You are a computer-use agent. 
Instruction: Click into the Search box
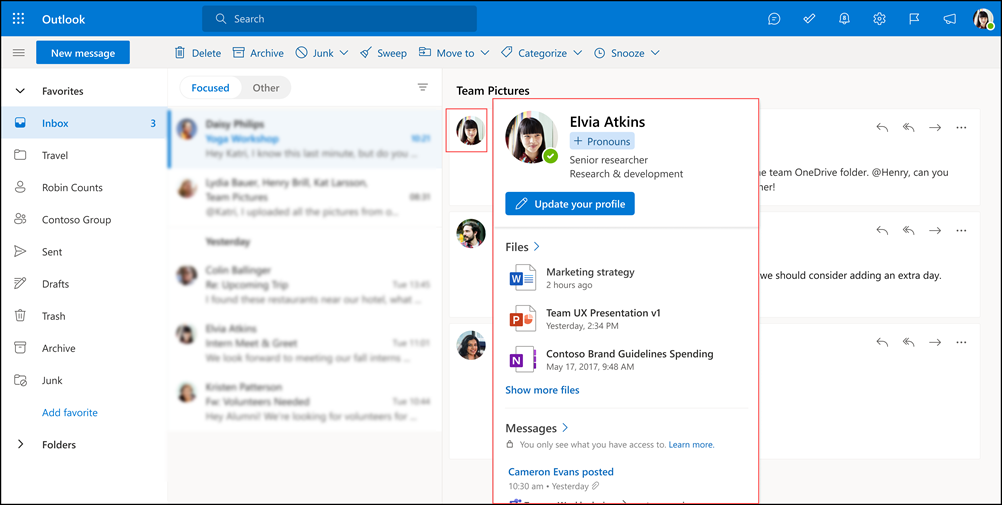tap(339, 19)
